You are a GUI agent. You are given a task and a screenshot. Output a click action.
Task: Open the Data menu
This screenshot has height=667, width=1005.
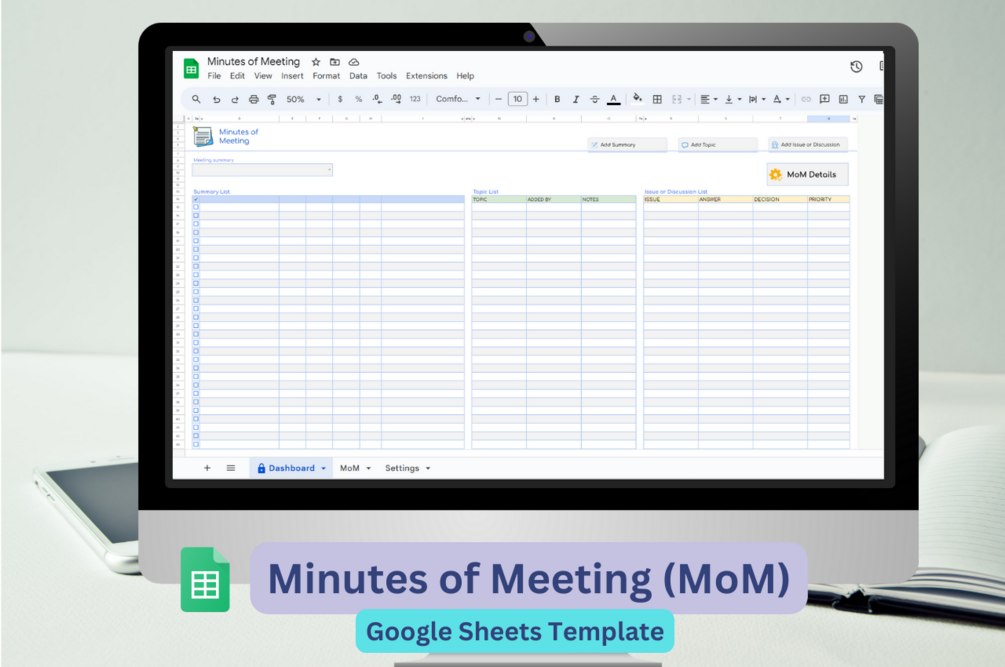click(x=358, y=76)
